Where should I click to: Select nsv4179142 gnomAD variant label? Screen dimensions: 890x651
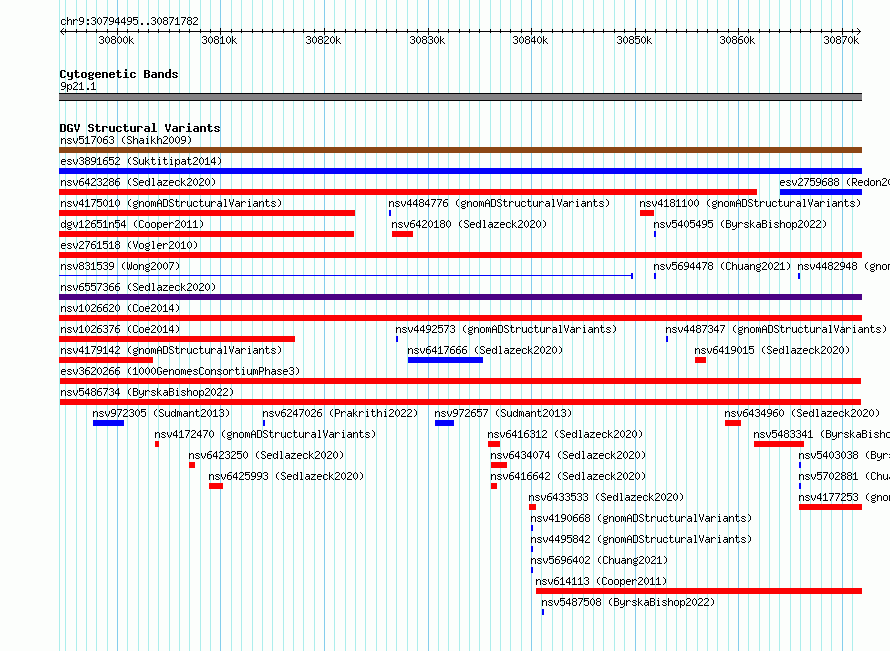(x=171, y=350)
